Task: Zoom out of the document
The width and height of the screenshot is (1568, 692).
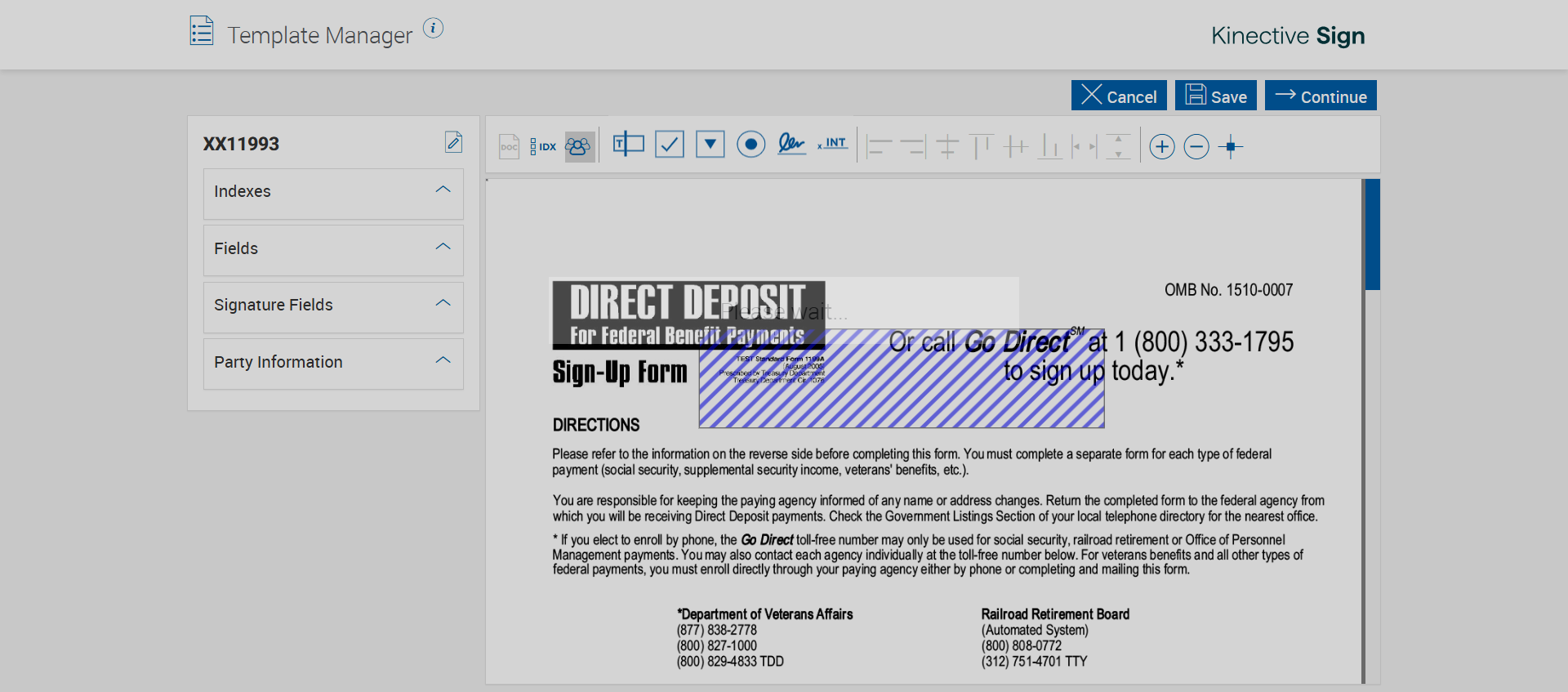Action: pos(1196,147)
